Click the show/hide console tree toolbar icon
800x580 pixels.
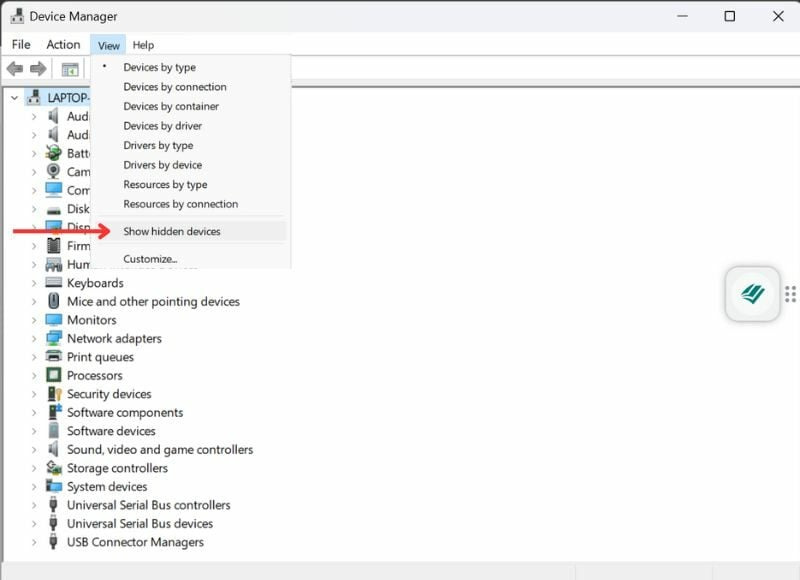tap(70, 69)
